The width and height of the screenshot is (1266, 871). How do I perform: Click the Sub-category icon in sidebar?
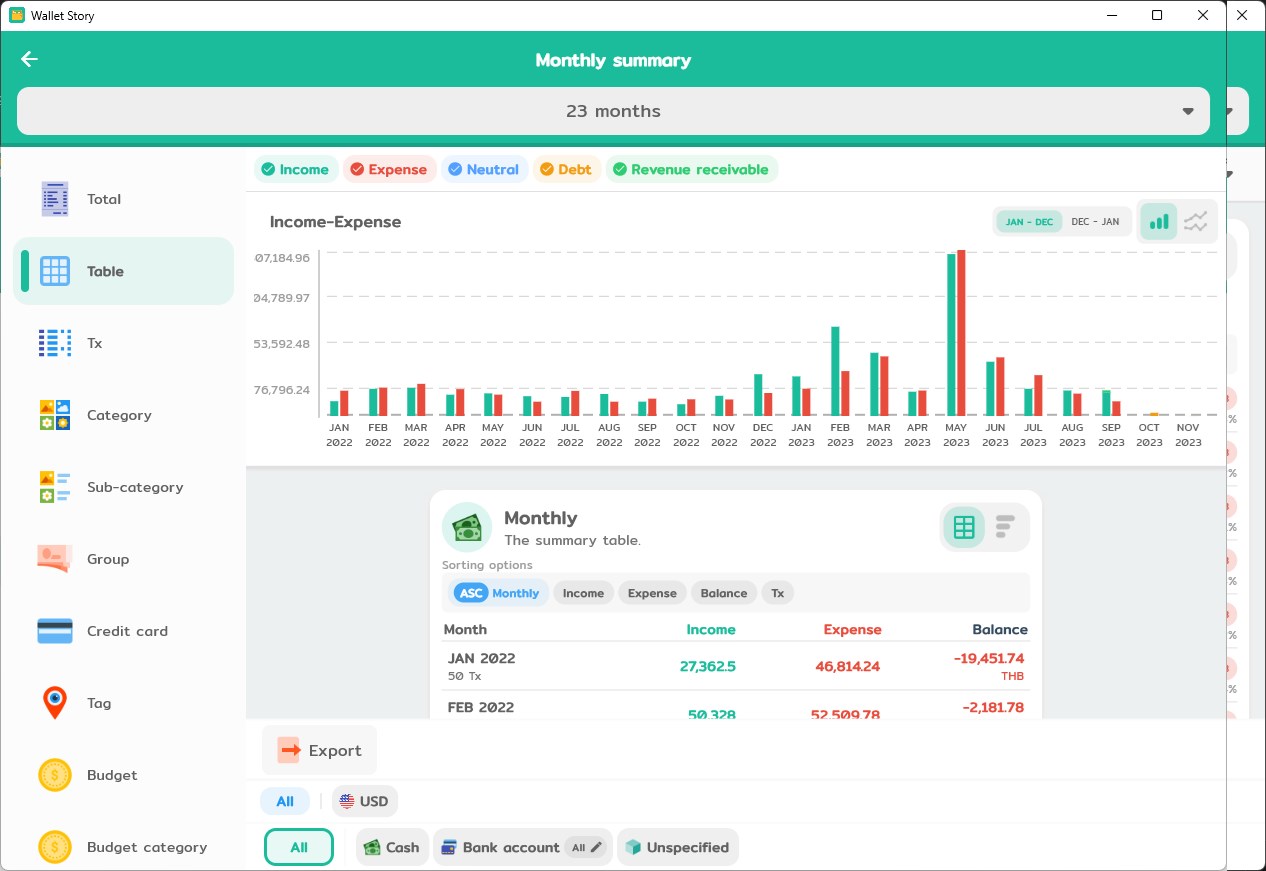click(55, 487)
